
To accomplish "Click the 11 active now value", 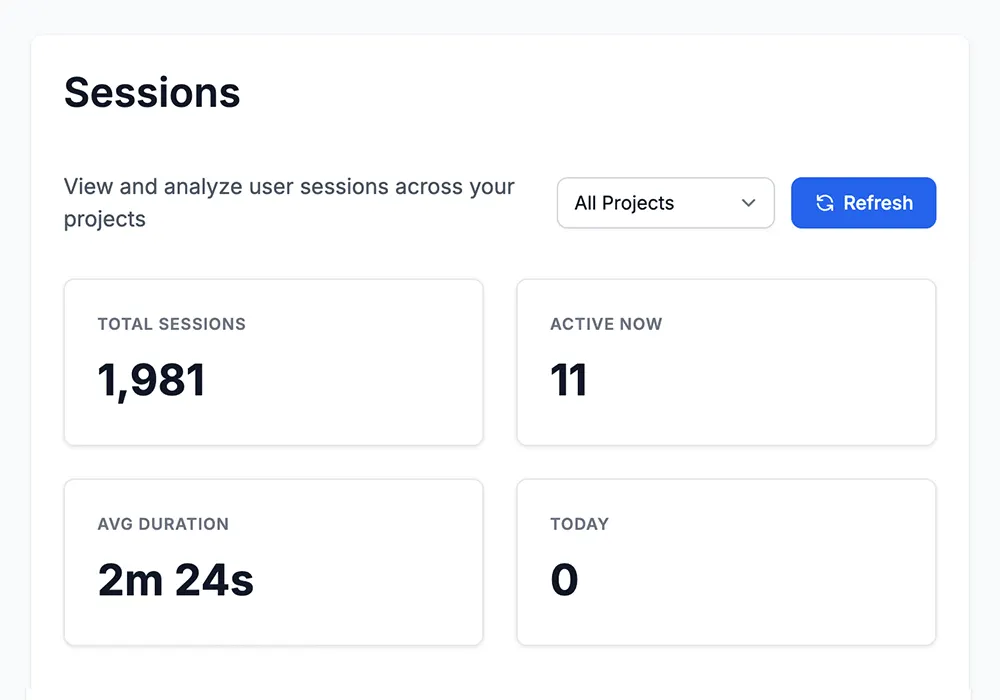I will coord(568,380).
